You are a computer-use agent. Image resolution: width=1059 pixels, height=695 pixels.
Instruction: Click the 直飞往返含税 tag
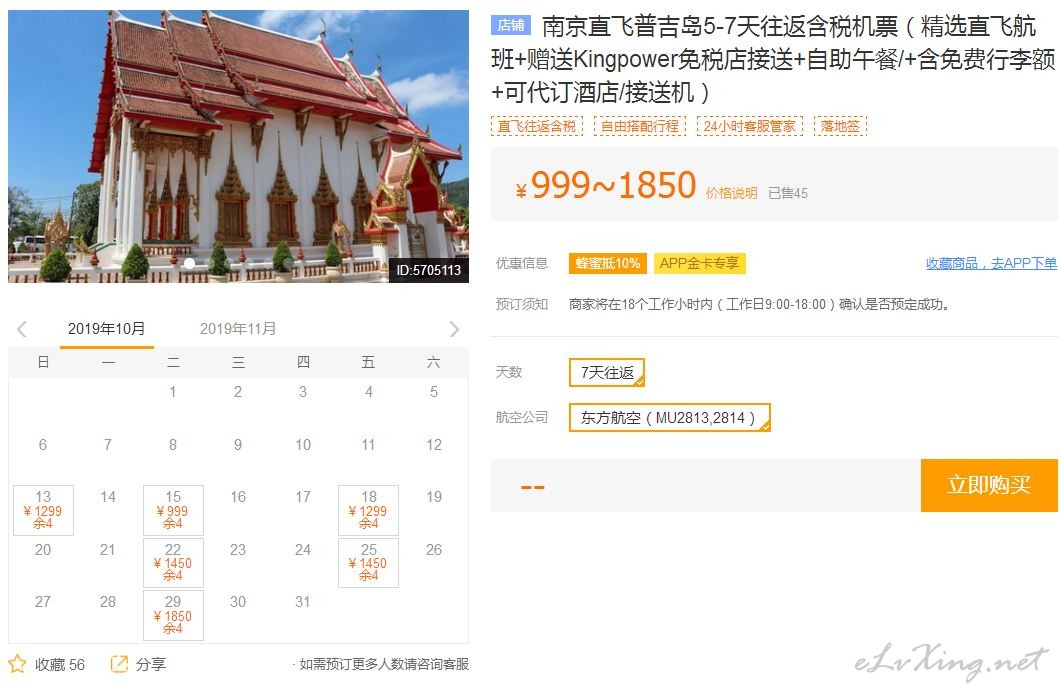coord(536,126)
